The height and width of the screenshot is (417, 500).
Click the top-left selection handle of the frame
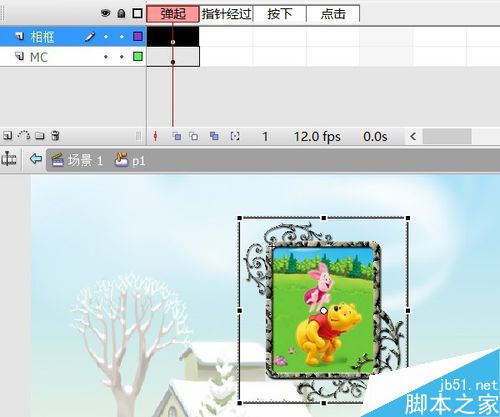point(239,218)
